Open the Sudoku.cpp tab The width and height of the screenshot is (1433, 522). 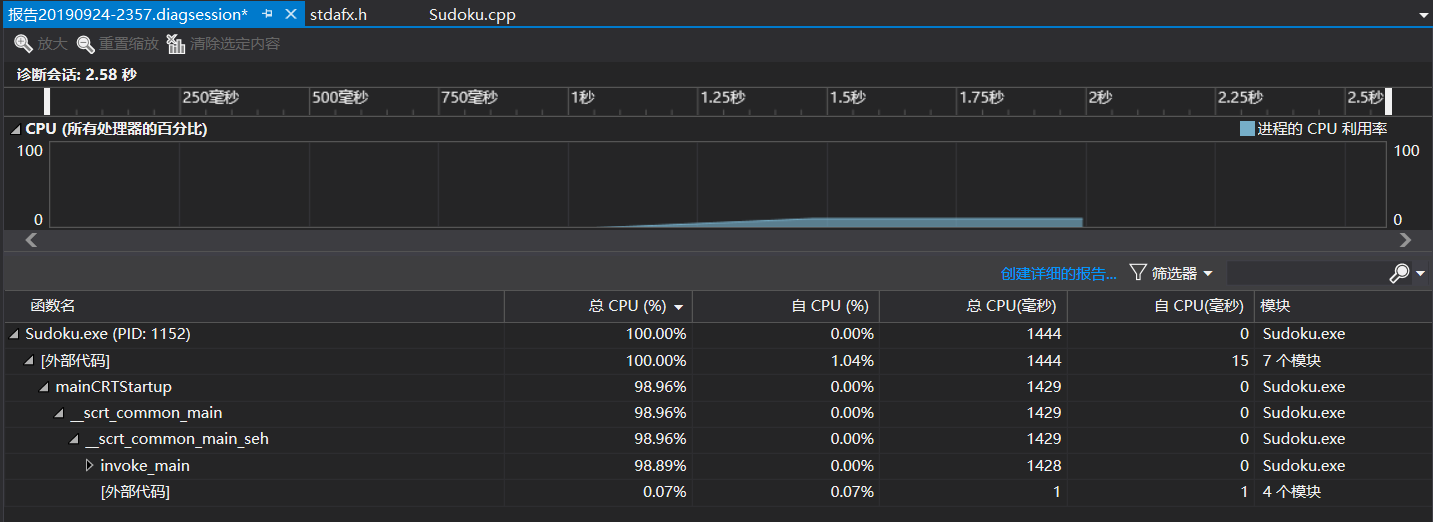[x=472, y=15]
